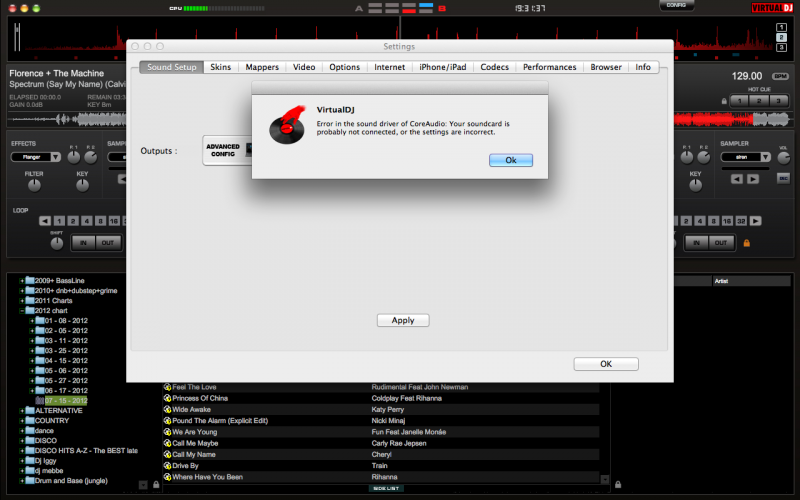Open the Video tab
This screenshot has width=800, height=500.
(304, 67)
